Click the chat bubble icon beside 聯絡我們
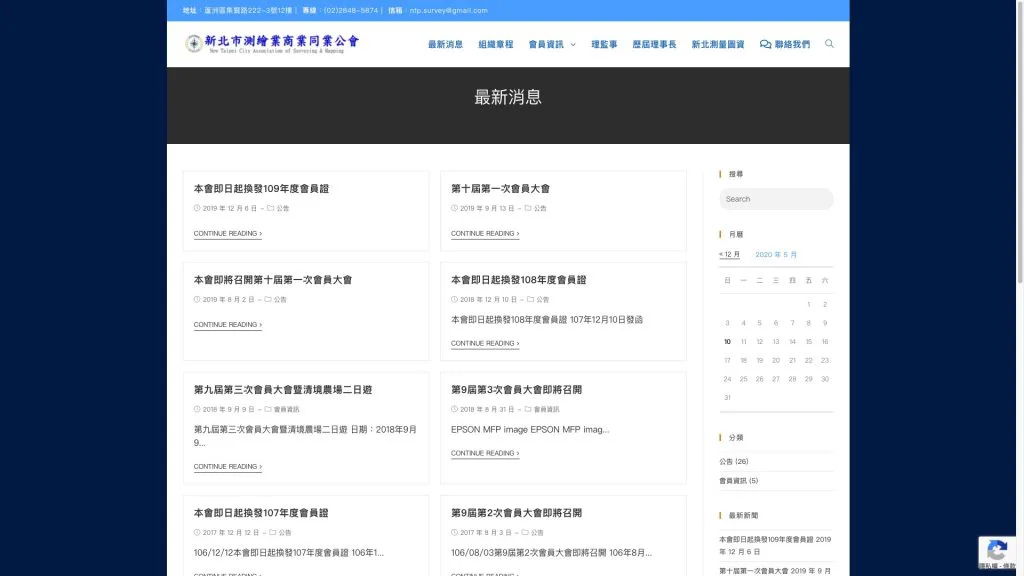This screenshot has width=1024, height=576. pos(765,45)
